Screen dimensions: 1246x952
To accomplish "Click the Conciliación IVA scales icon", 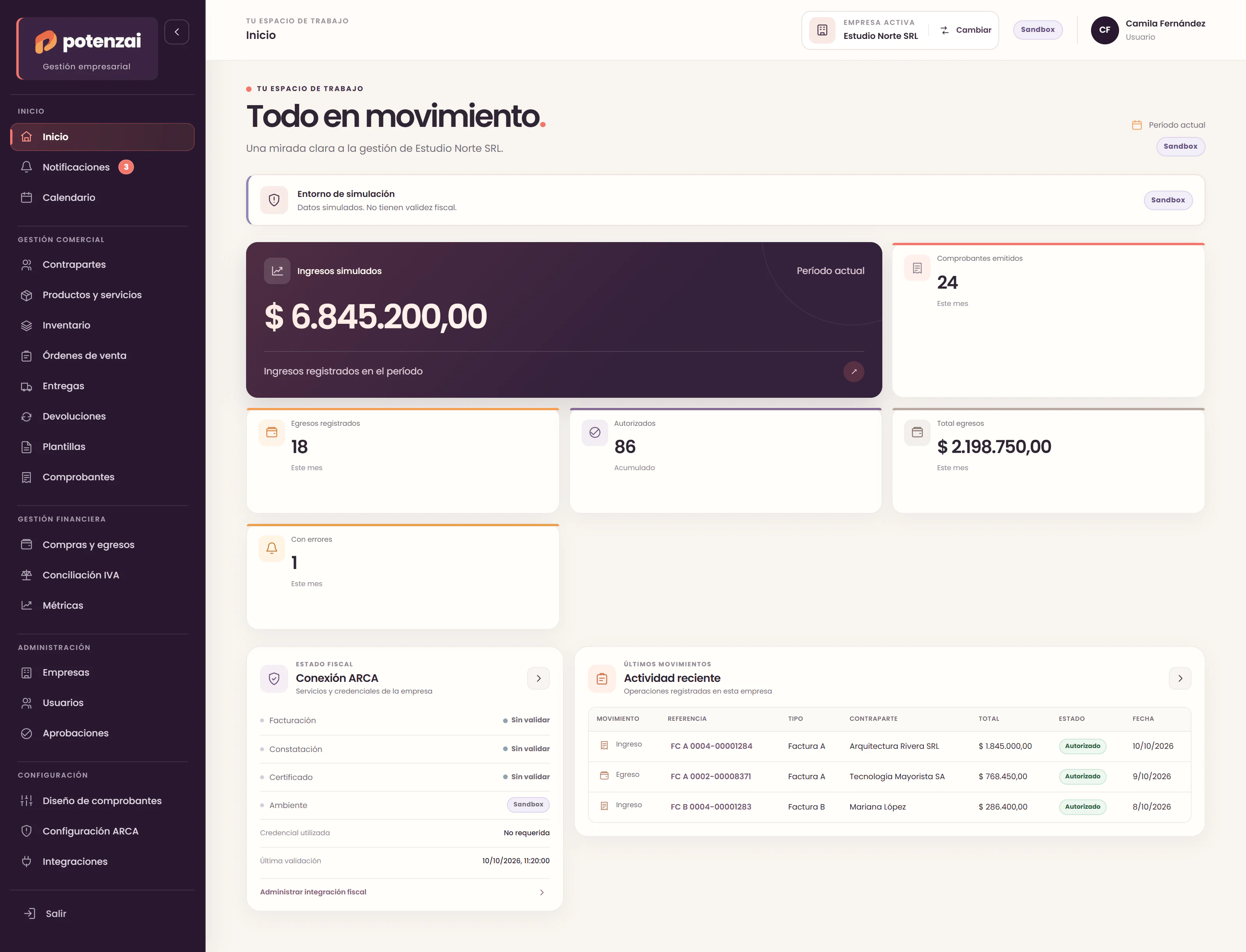I will tap(26, 575).
